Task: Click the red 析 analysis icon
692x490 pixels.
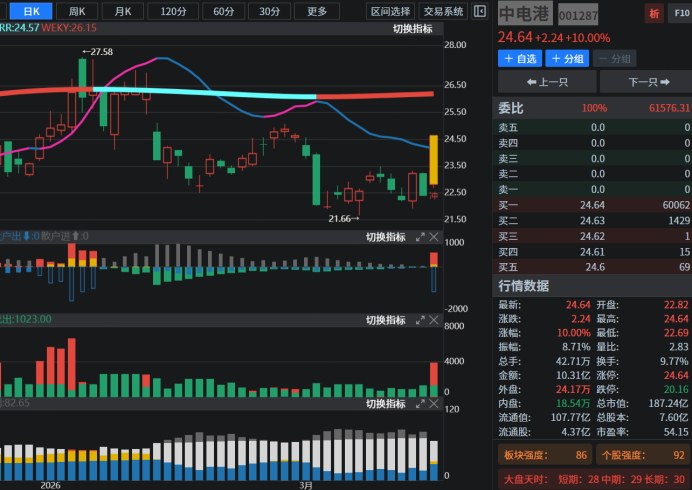Action: point(653,14)
